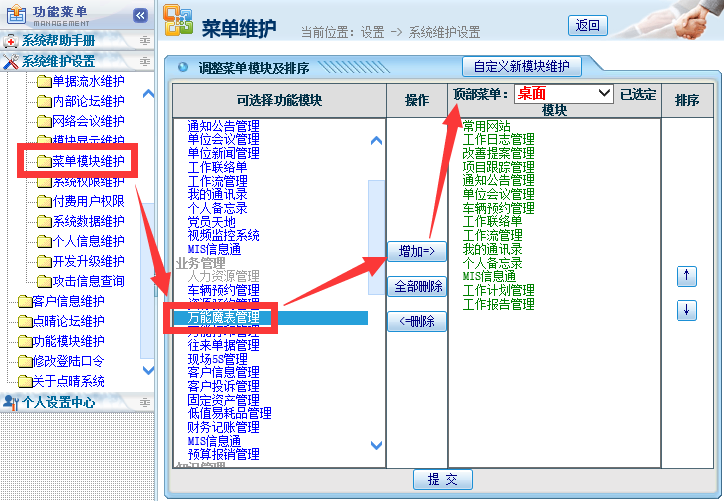
Task: Open 菜单模块维护 in the sidebar tree
Action: click(88, 161)
